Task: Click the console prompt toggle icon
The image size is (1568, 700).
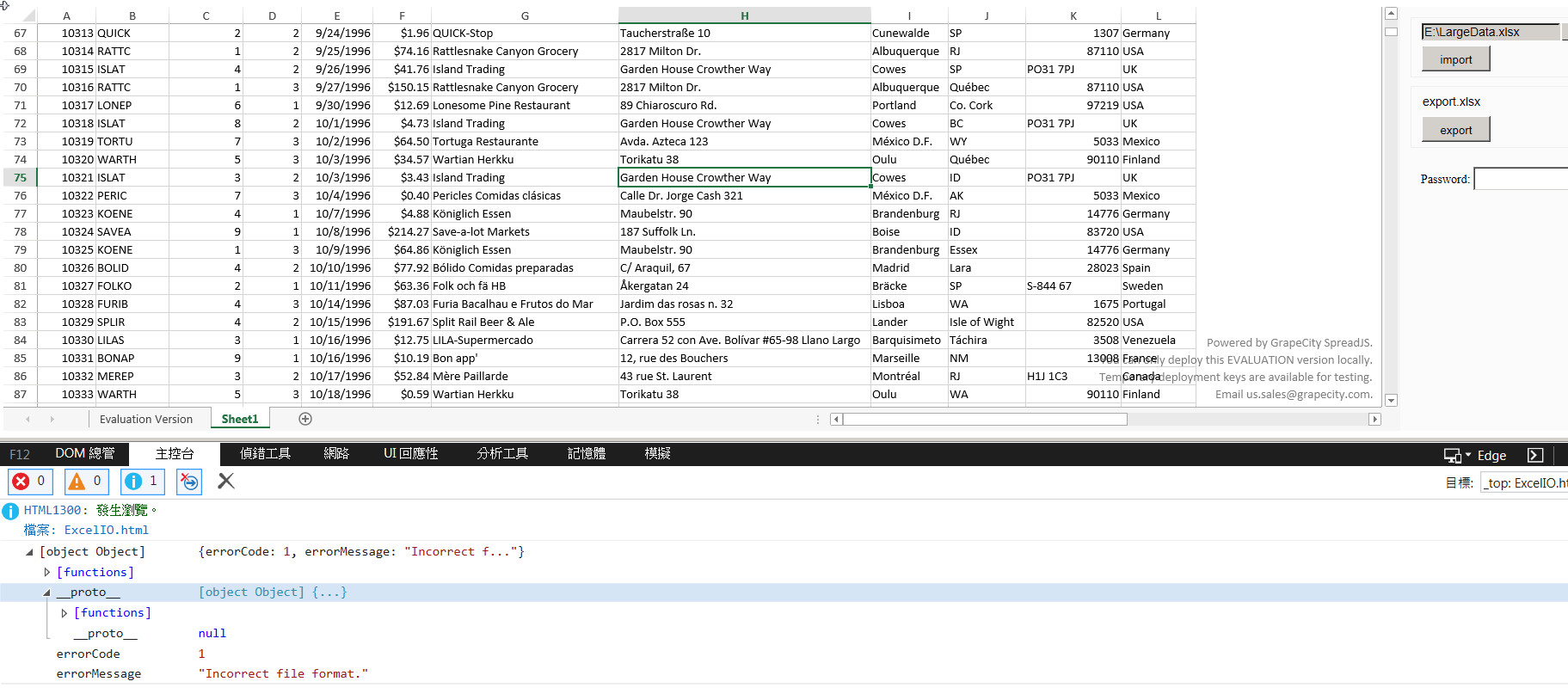Action: pyautogui.click(x=1535, y=455)
